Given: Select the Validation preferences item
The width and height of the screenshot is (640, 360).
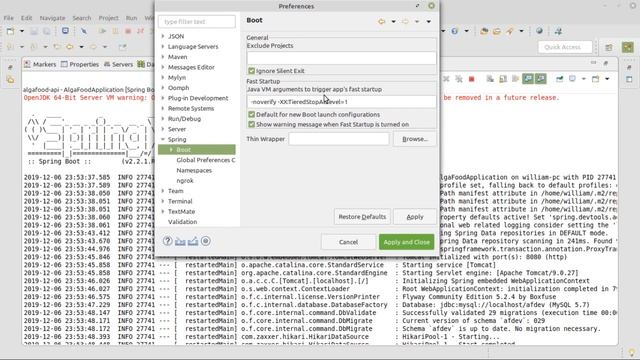Looking at the screenshot, I should (182, 222).
